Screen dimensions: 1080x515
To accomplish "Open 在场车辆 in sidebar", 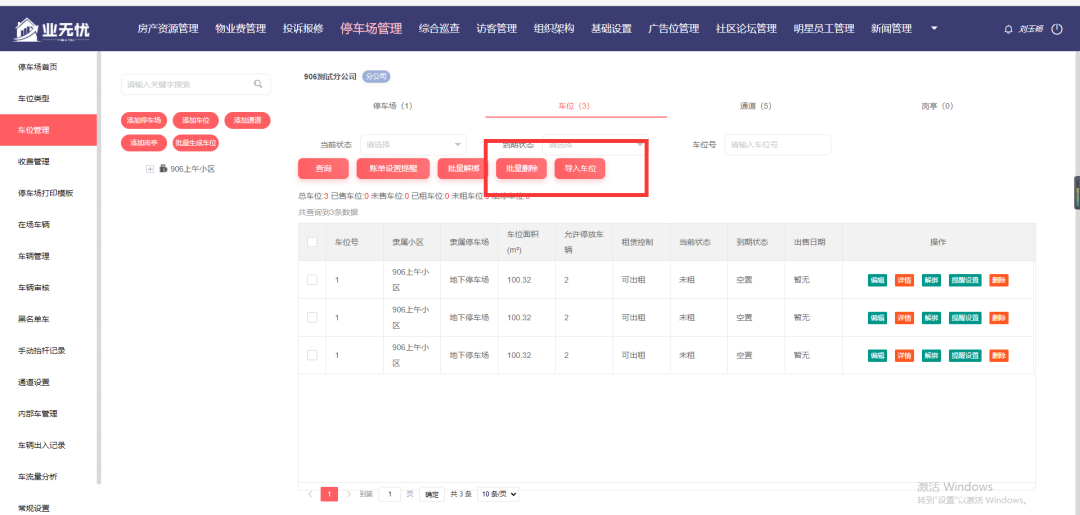I will point(34,225).
